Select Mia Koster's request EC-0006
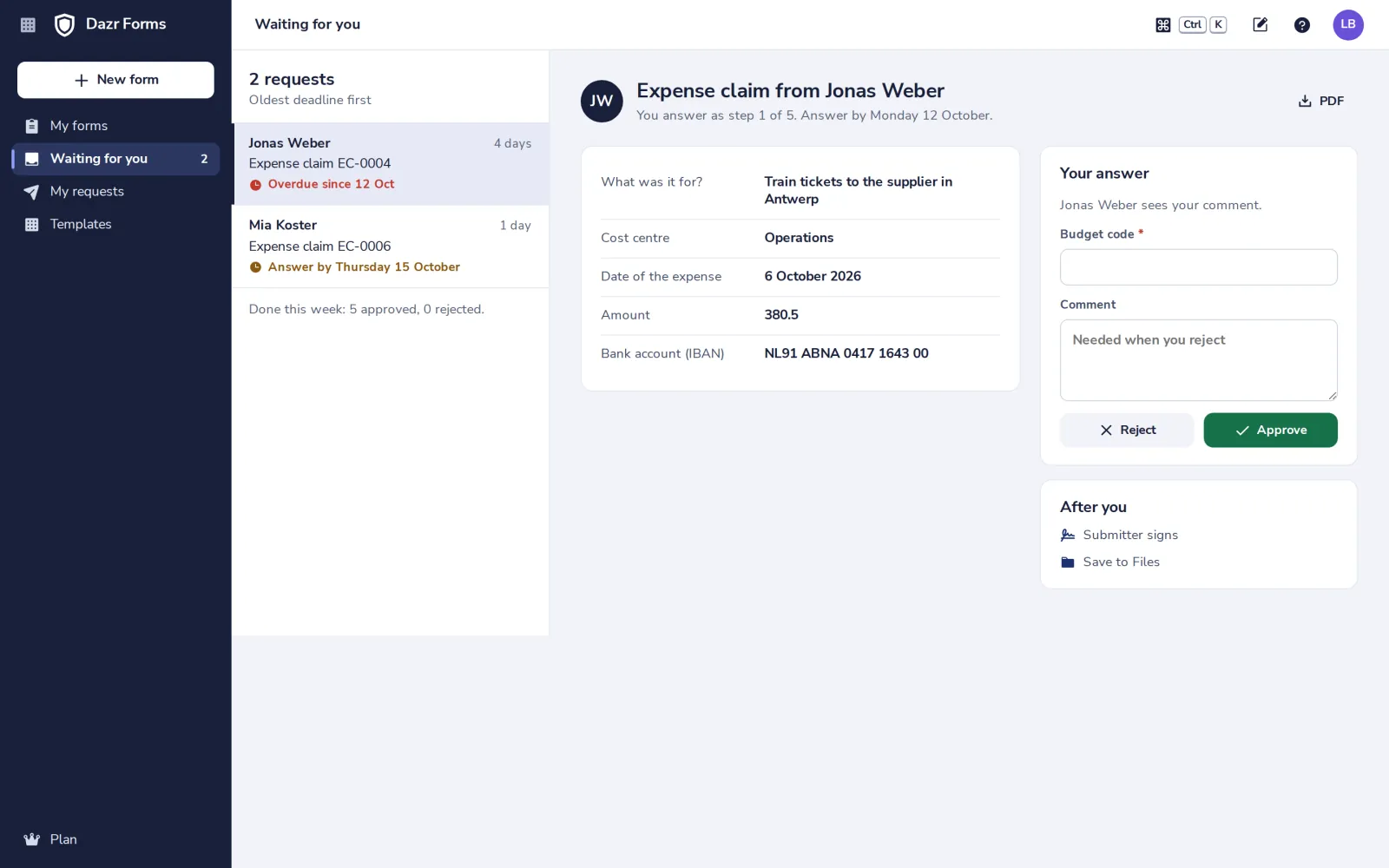This screenshot has width=1389, height=868. tap(391, 247)
